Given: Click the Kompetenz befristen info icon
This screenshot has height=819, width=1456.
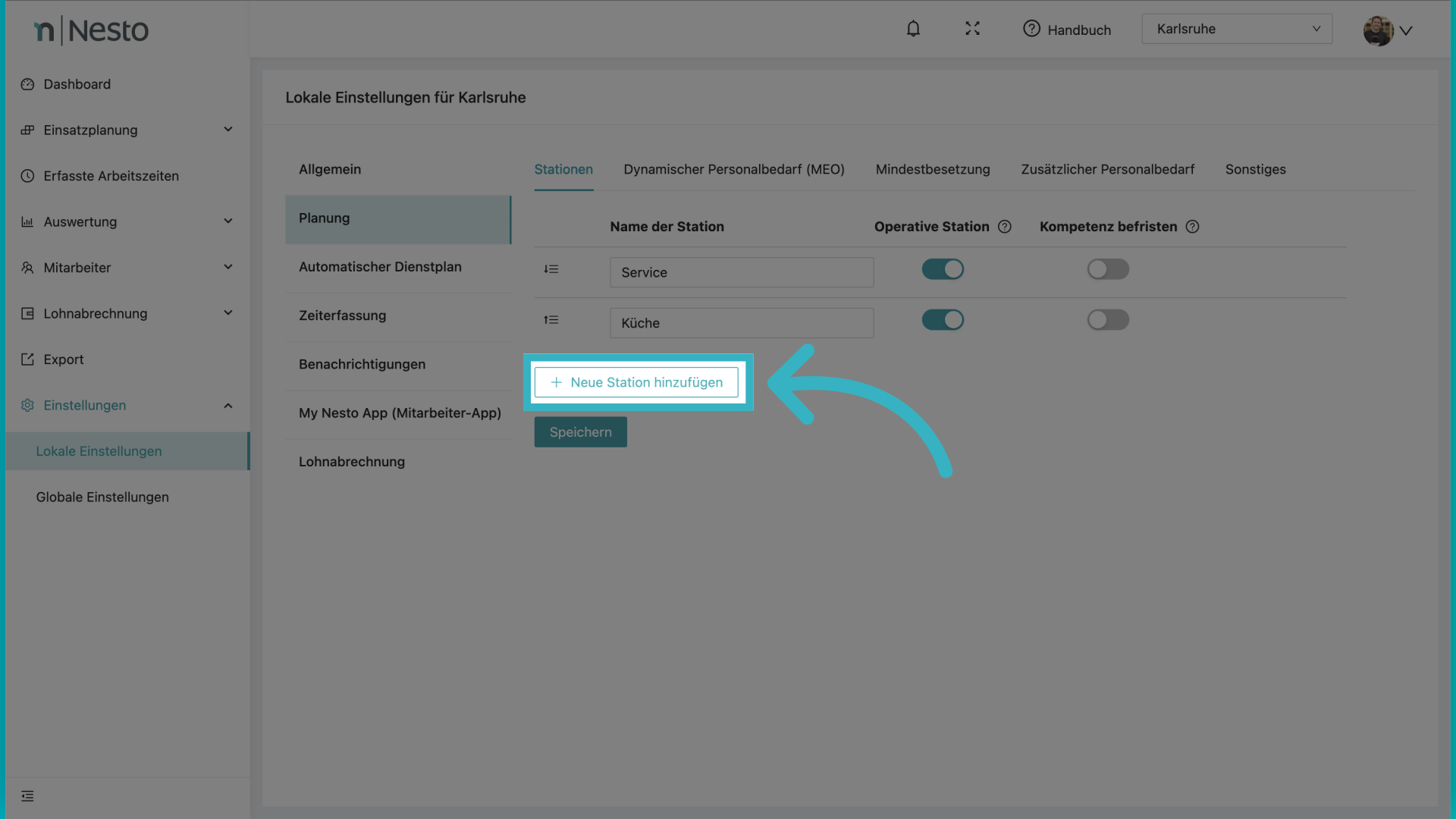Looking at the screenshot, I should click(1192, 227).
